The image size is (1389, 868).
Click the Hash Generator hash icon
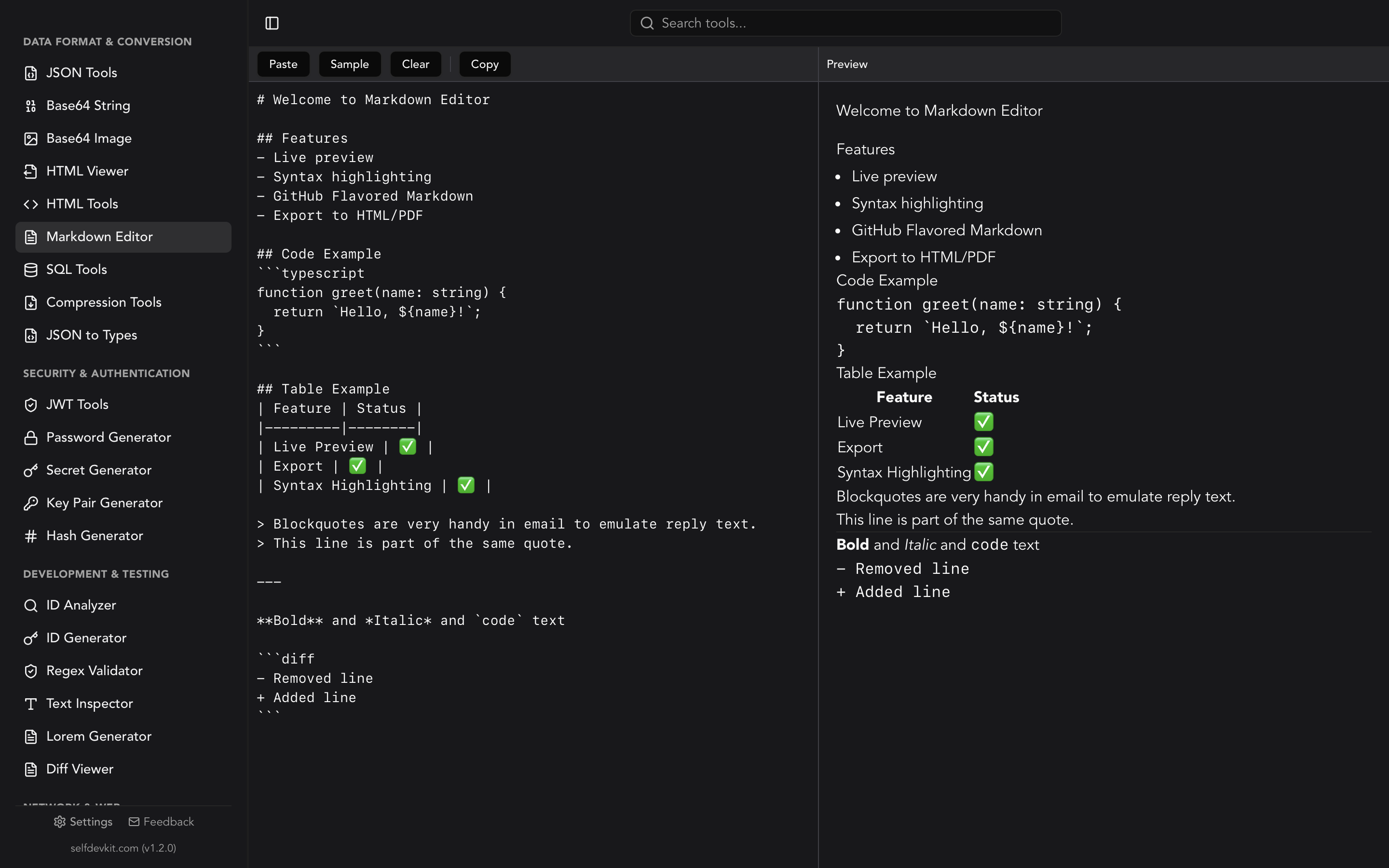[31, 536]
